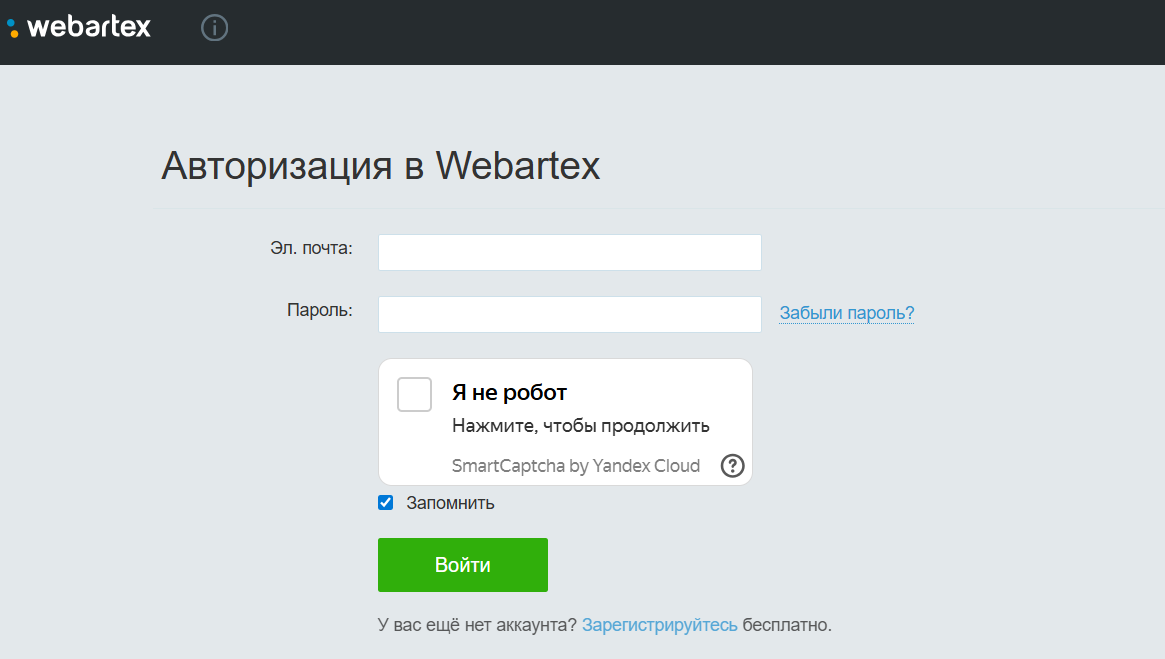Open the 'SmartCaptcha by Yandex Cloud' link
This screenshot has height=659, width=1165.
pos(576,465)
